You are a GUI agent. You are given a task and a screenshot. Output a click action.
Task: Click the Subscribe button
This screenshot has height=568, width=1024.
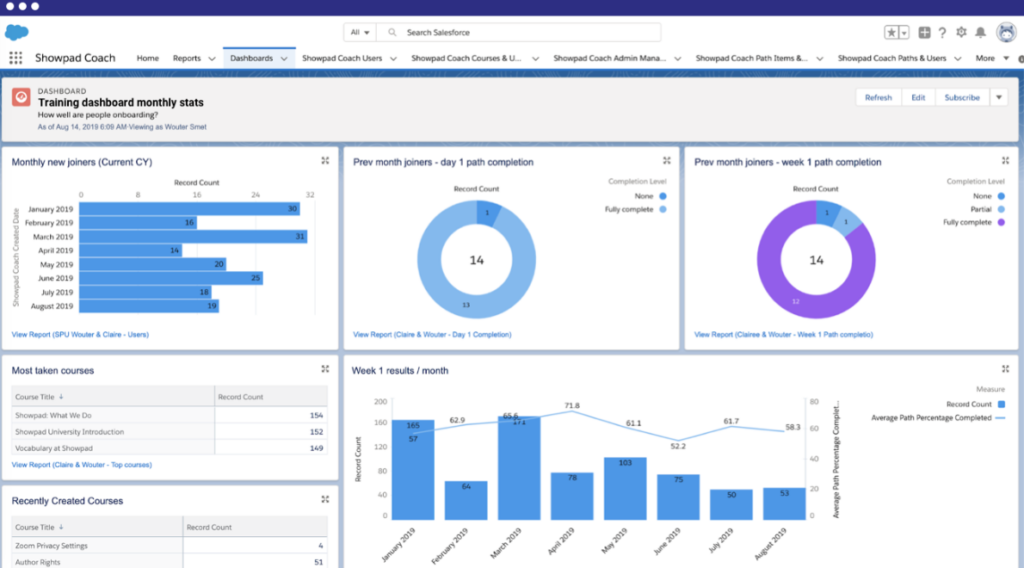[962, 97]
